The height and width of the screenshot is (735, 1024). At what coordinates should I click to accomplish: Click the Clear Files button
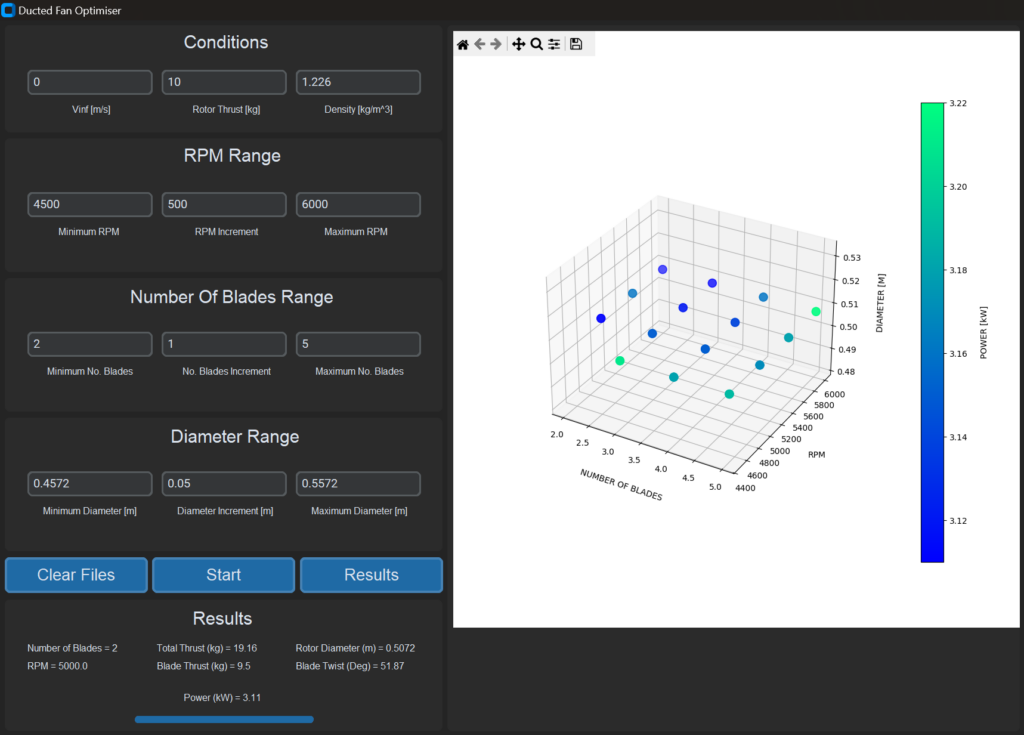(x=76, y=575)
